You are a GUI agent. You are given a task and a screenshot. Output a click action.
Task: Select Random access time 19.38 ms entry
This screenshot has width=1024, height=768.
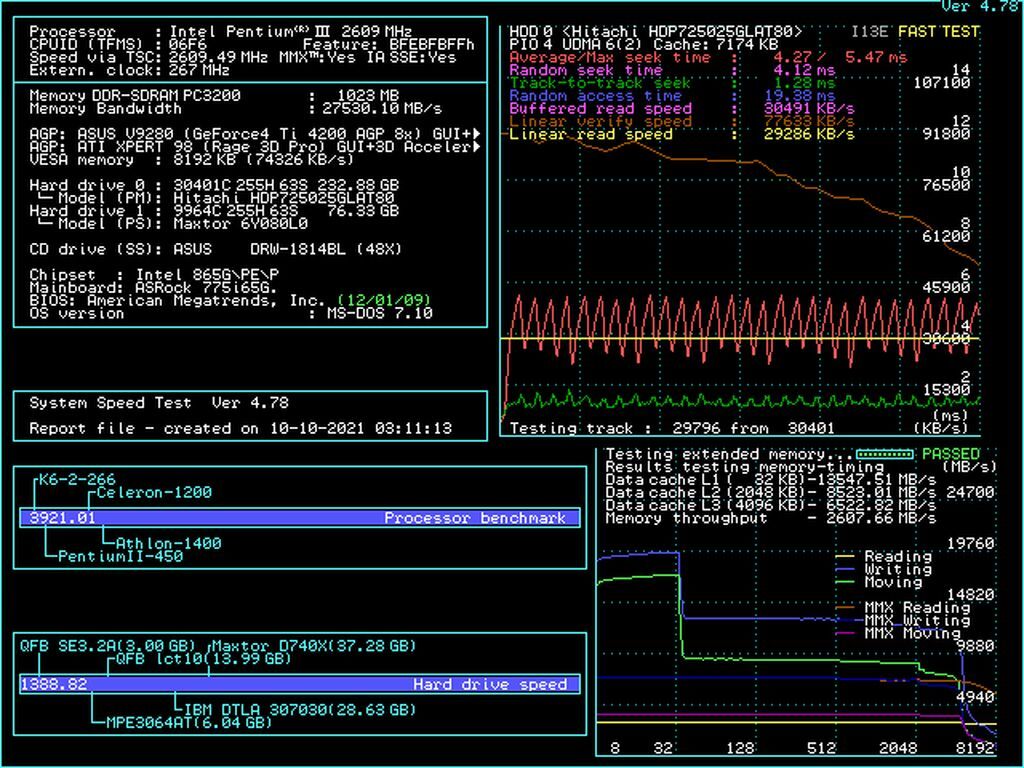672,95
